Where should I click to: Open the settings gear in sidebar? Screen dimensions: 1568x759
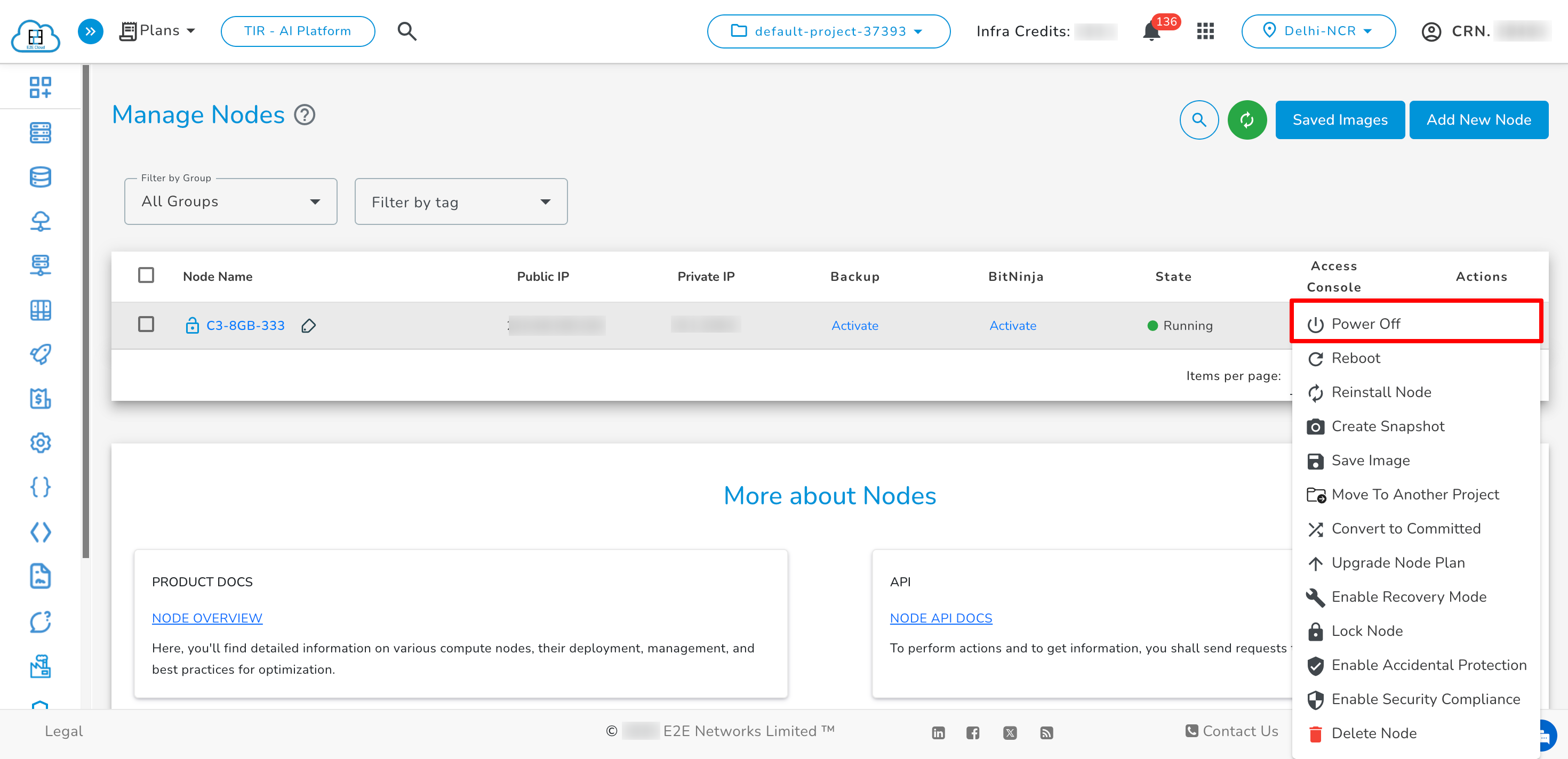(x=40, y=443)
